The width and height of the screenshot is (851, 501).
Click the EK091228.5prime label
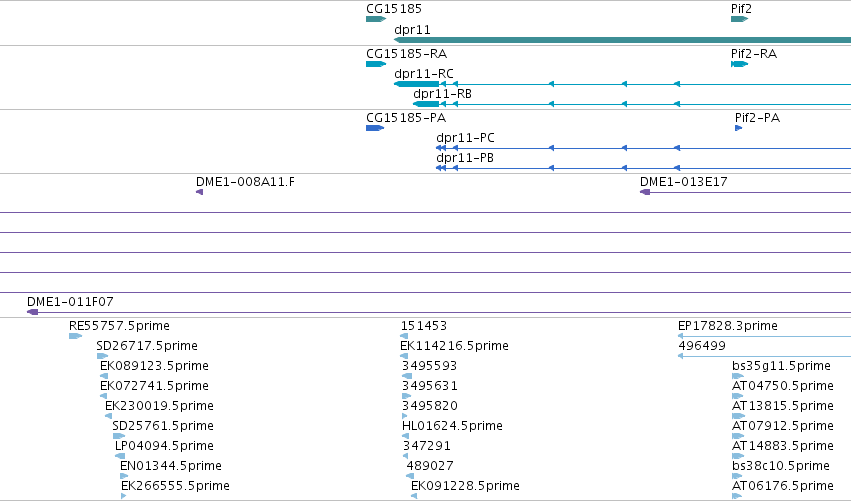[x=465, y=486]
